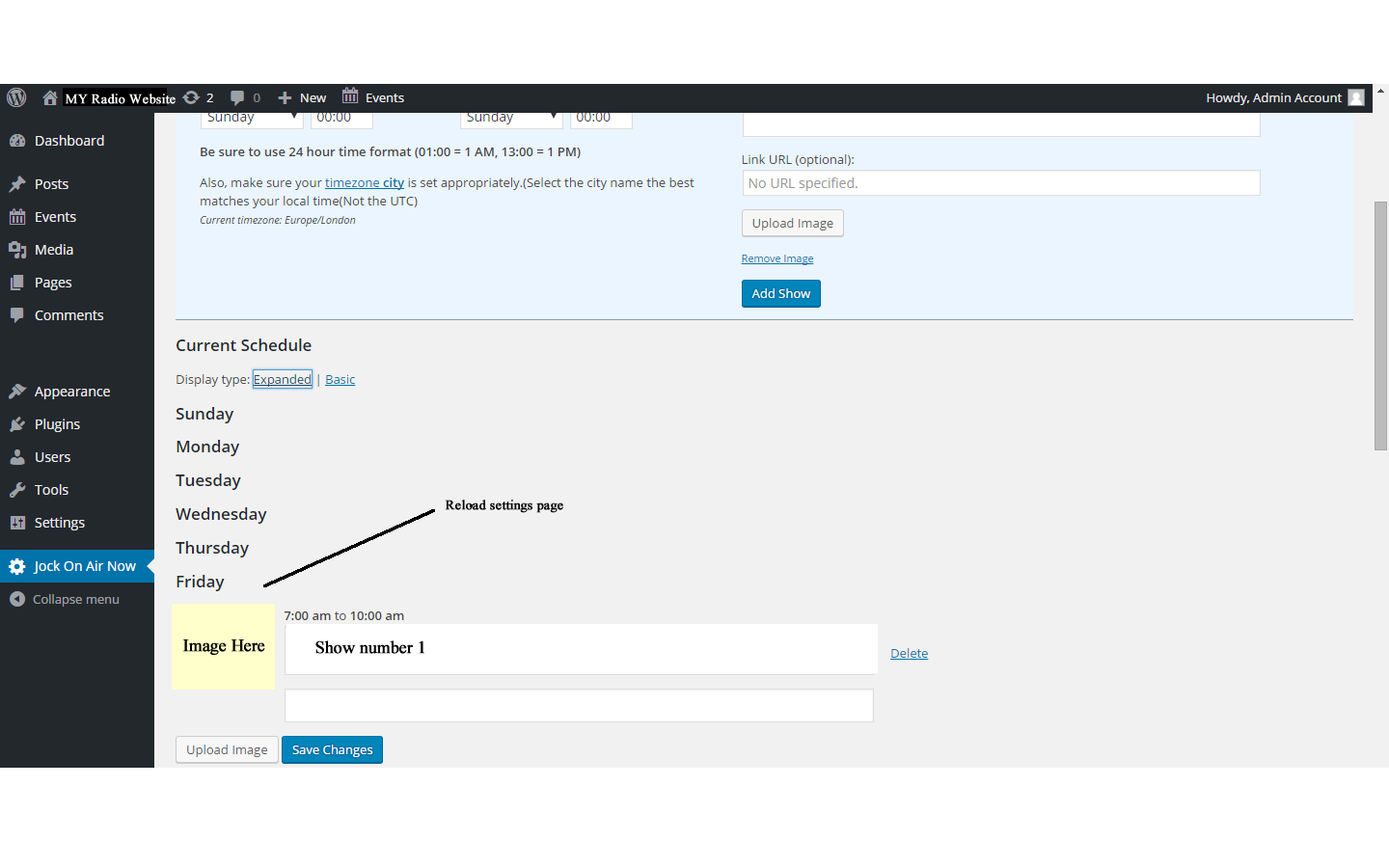Click the Posts pin icon
The height and width of the screenshot is (868, 1389).
[17, 184]
